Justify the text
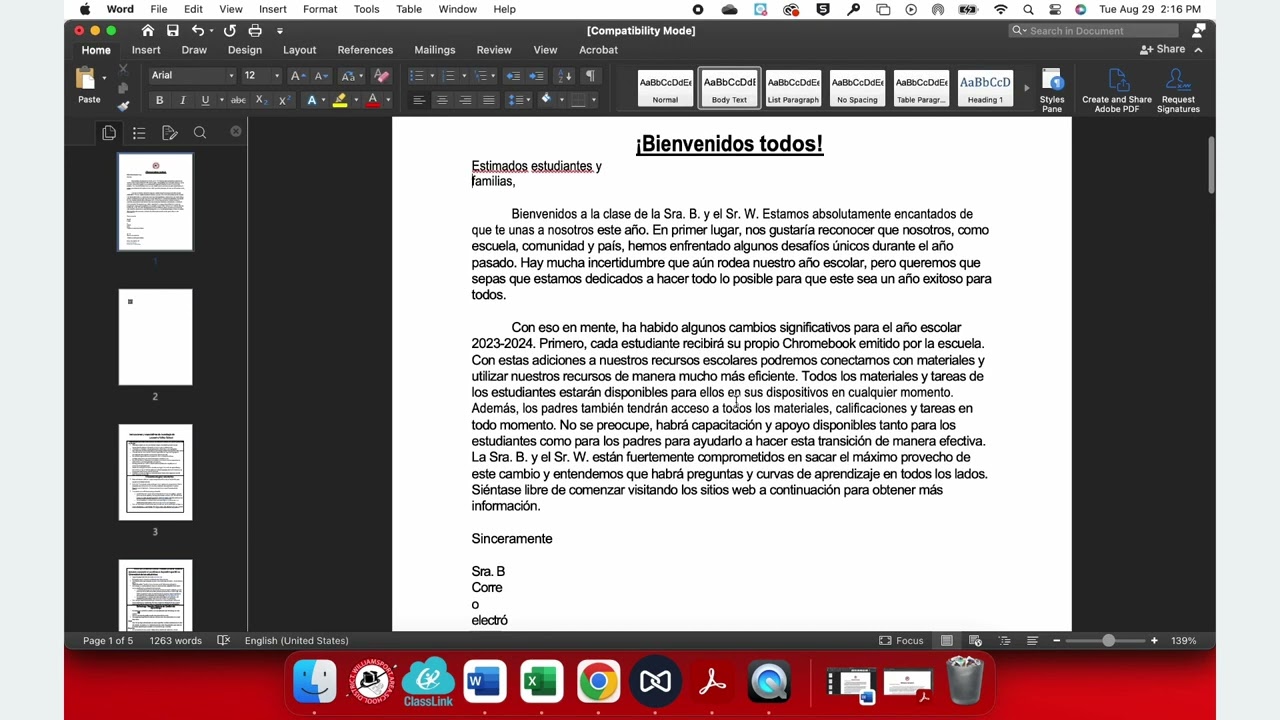 (x=488, y=100)
